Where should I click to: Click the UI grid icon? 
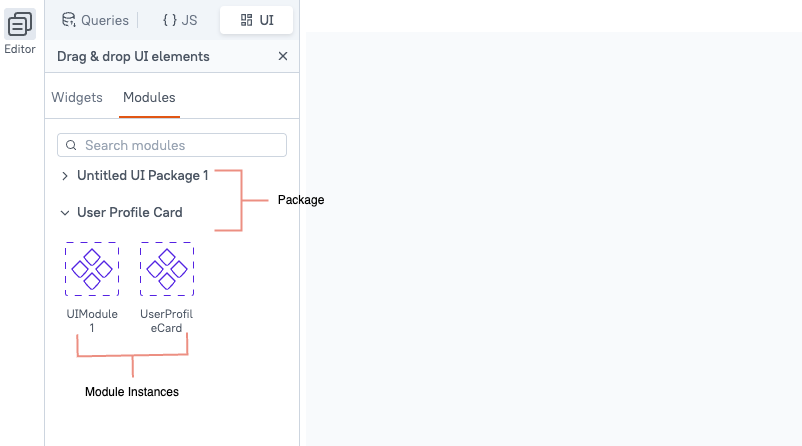point(247,20)
